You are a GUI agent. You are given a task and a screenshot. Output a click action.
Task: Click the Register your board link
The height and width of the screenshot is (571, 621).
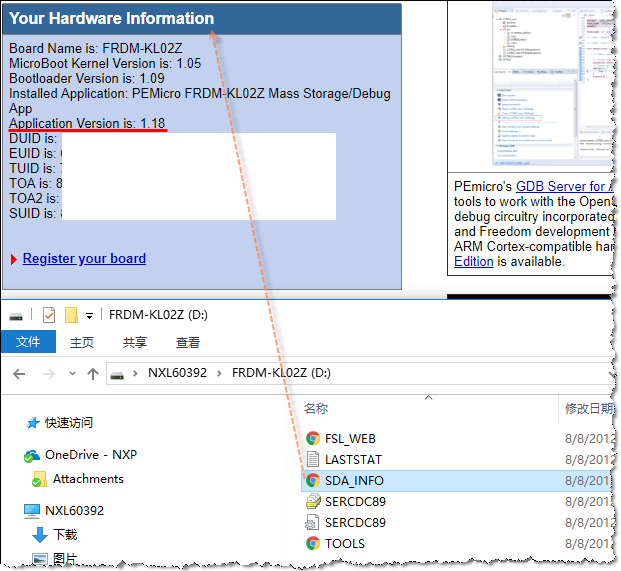tap(84, 259)
